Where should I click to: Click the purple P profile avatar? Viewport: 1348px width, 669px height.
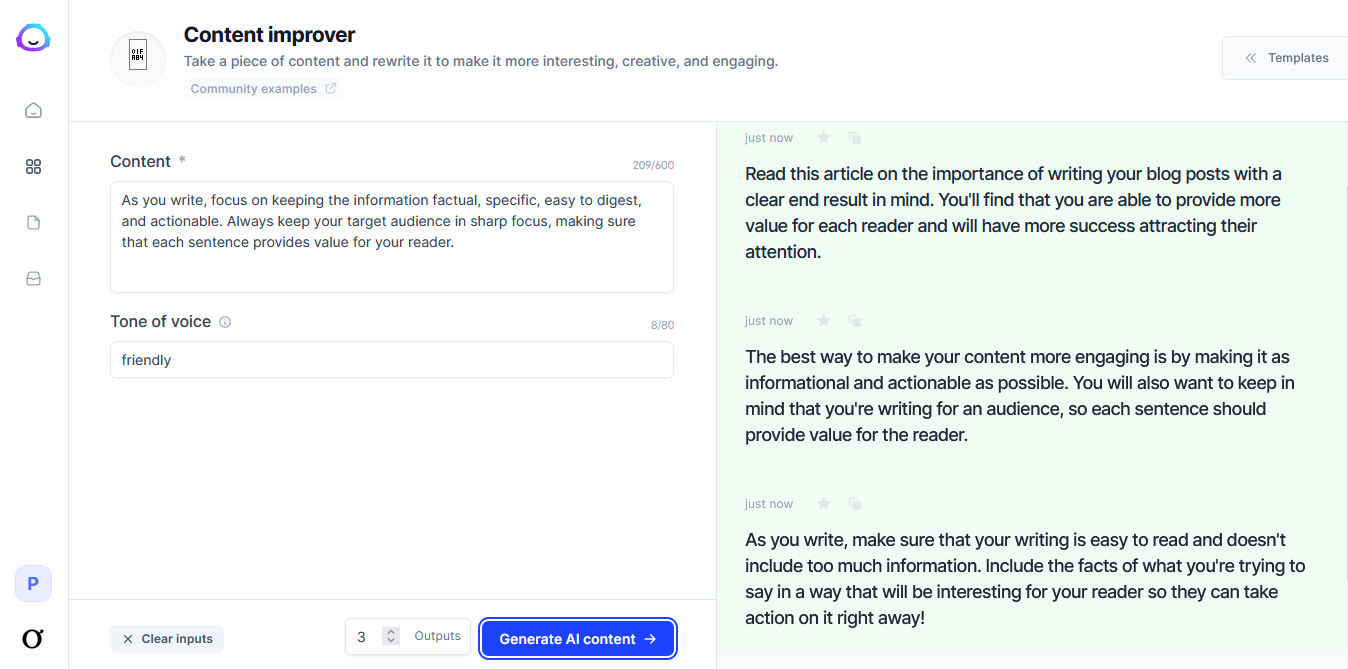tap(33, 584)
